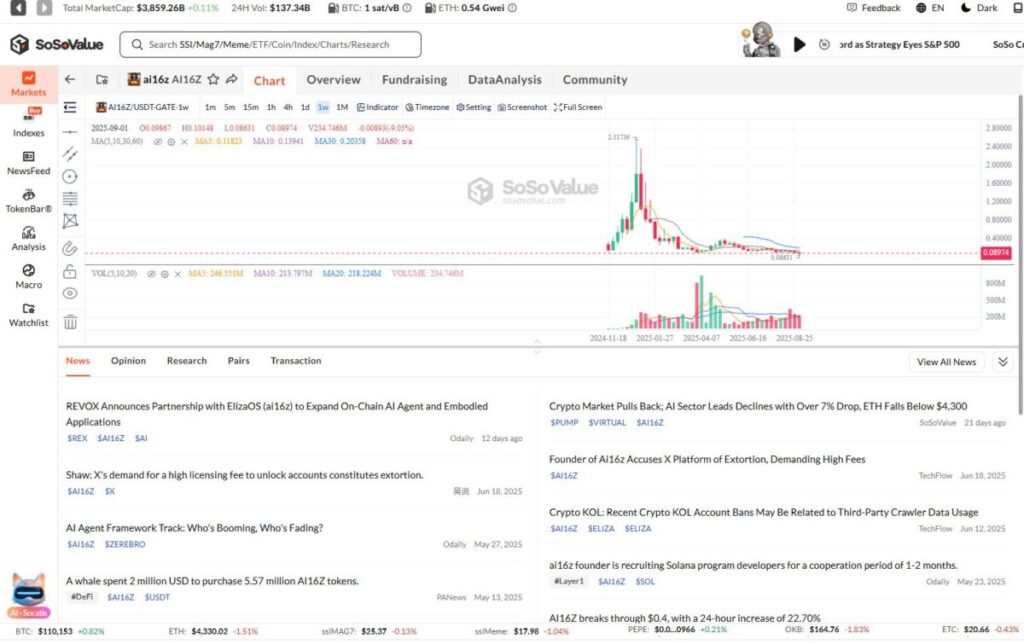Select the 15m timeframe

(x=251, y=107)
